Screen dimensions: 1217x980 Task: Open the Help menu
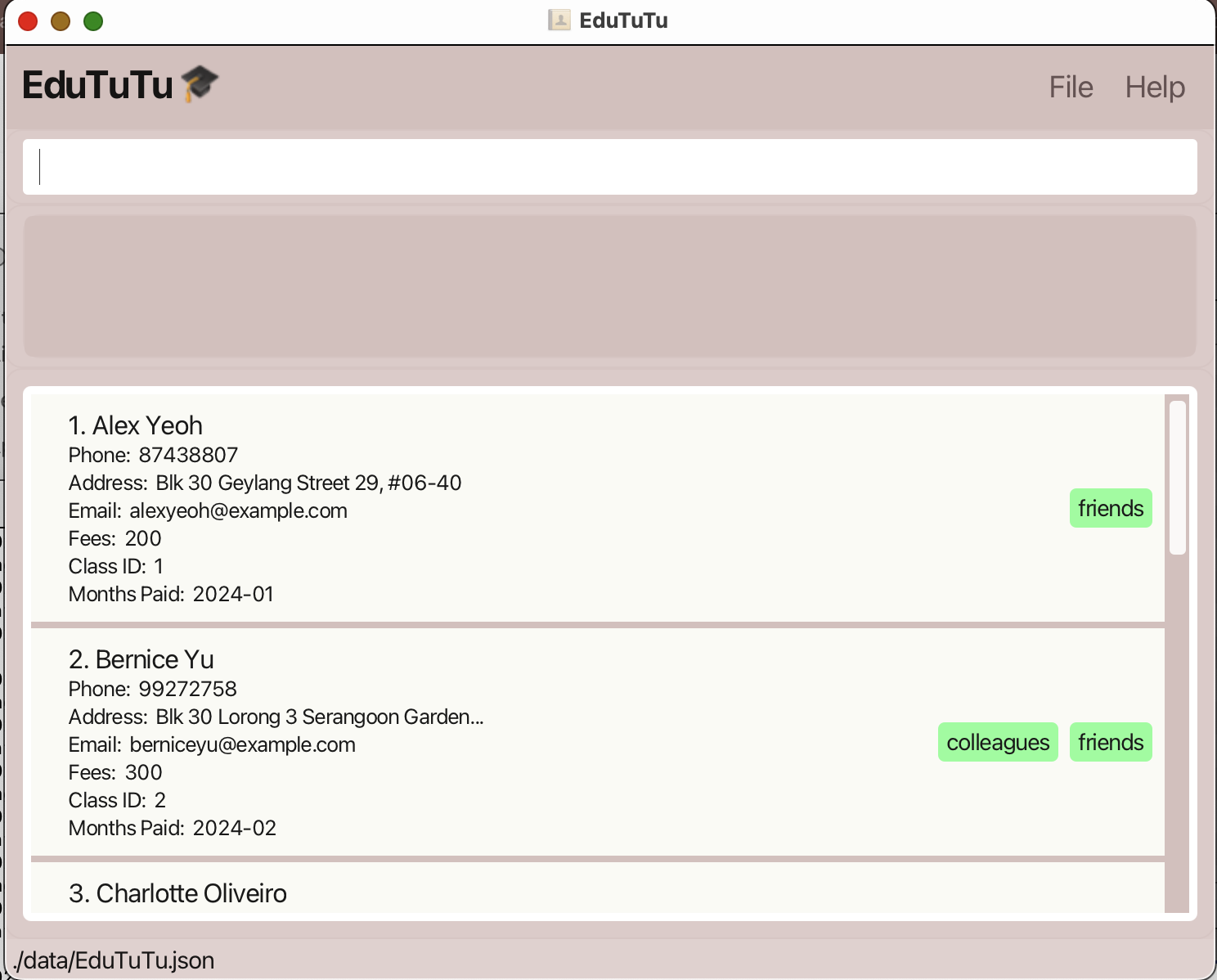1155,87
